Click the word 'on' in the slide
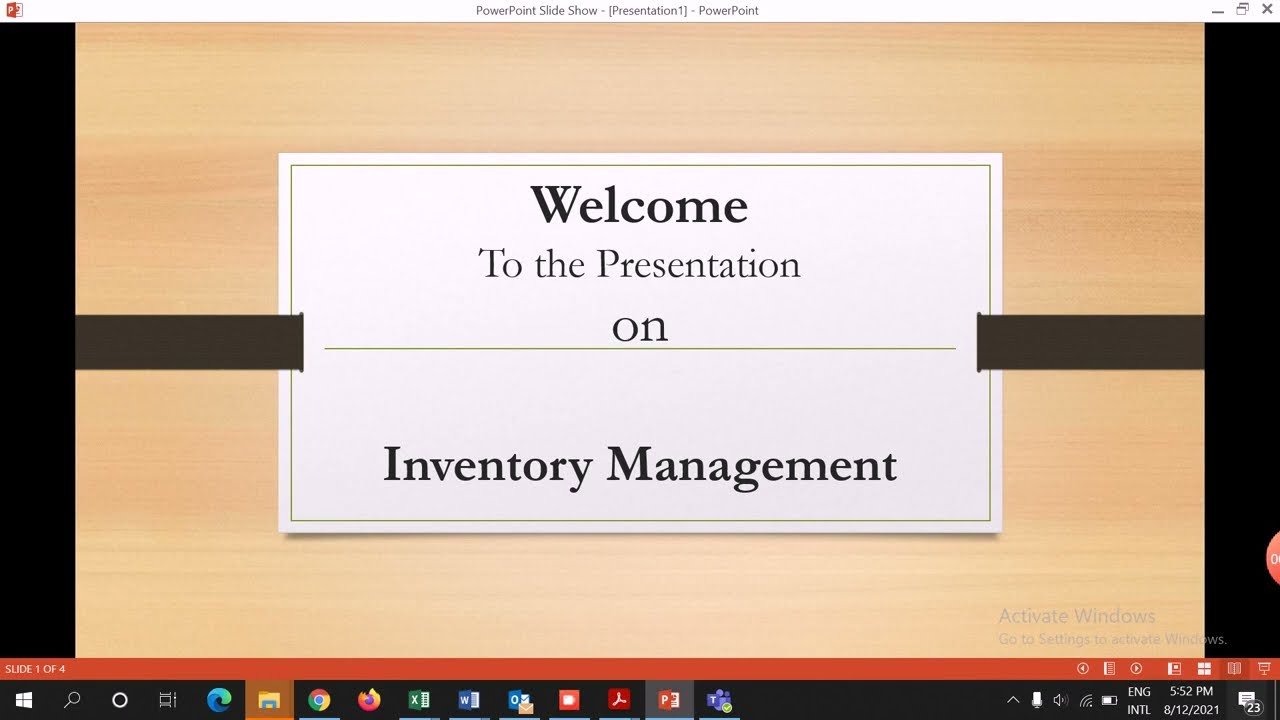Viewport: 1280px width, 720px height. click(640, 327)
